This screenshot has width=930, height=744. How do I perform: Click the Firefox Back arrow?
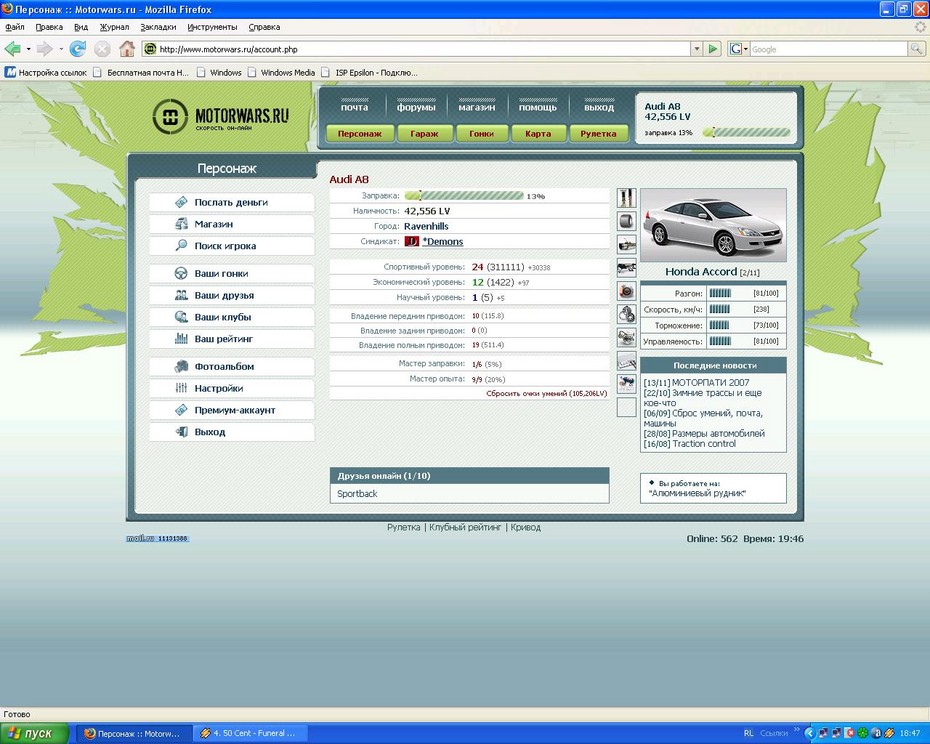point(12,49)
